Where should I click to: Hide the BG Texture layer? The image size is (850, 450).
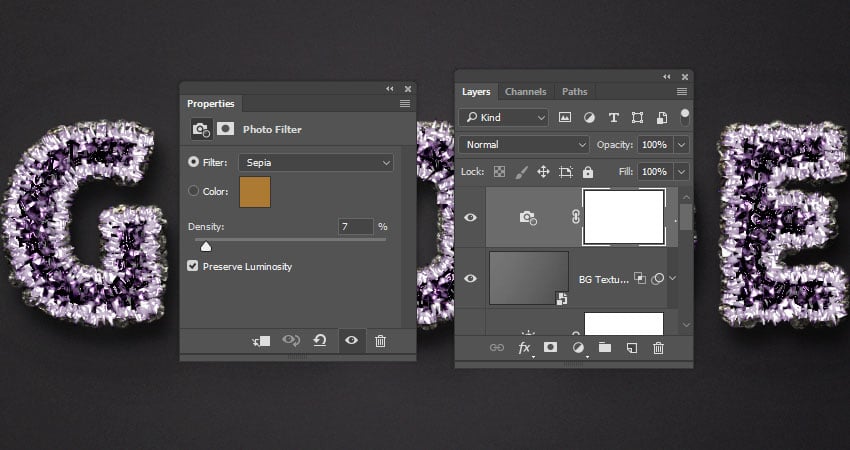pyautogui.click(x=470, y=278)
